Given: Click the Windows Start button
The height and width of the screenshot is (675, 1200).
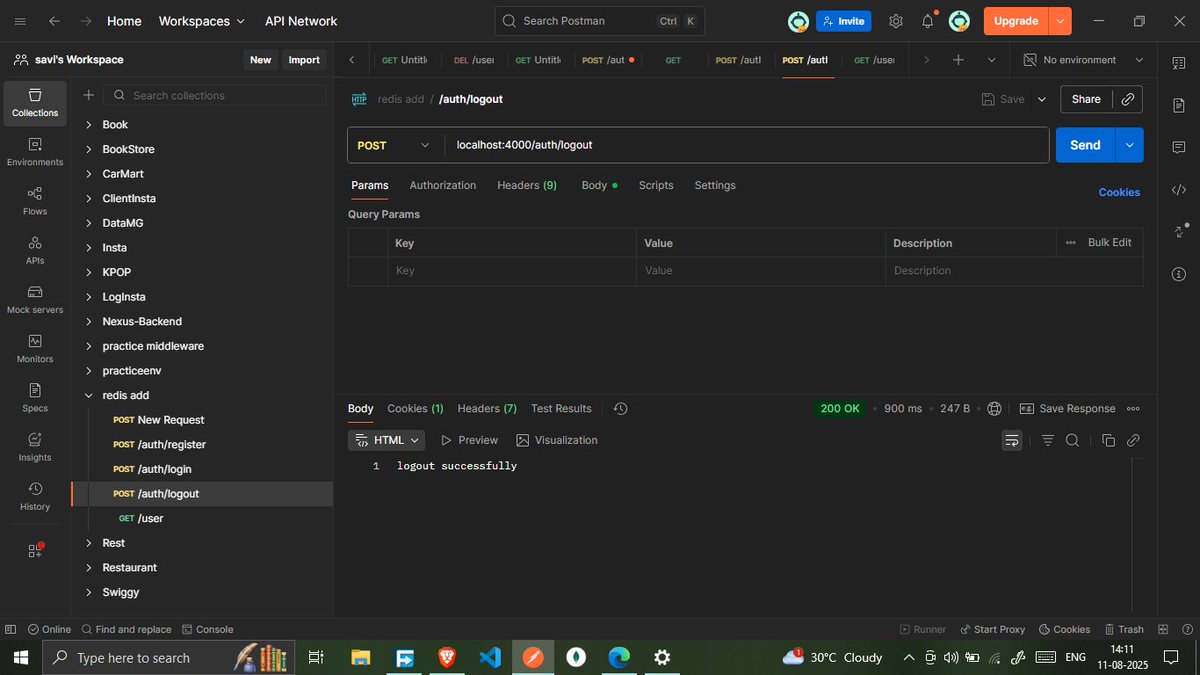Looking at the screenshot, I should (20, 657).
